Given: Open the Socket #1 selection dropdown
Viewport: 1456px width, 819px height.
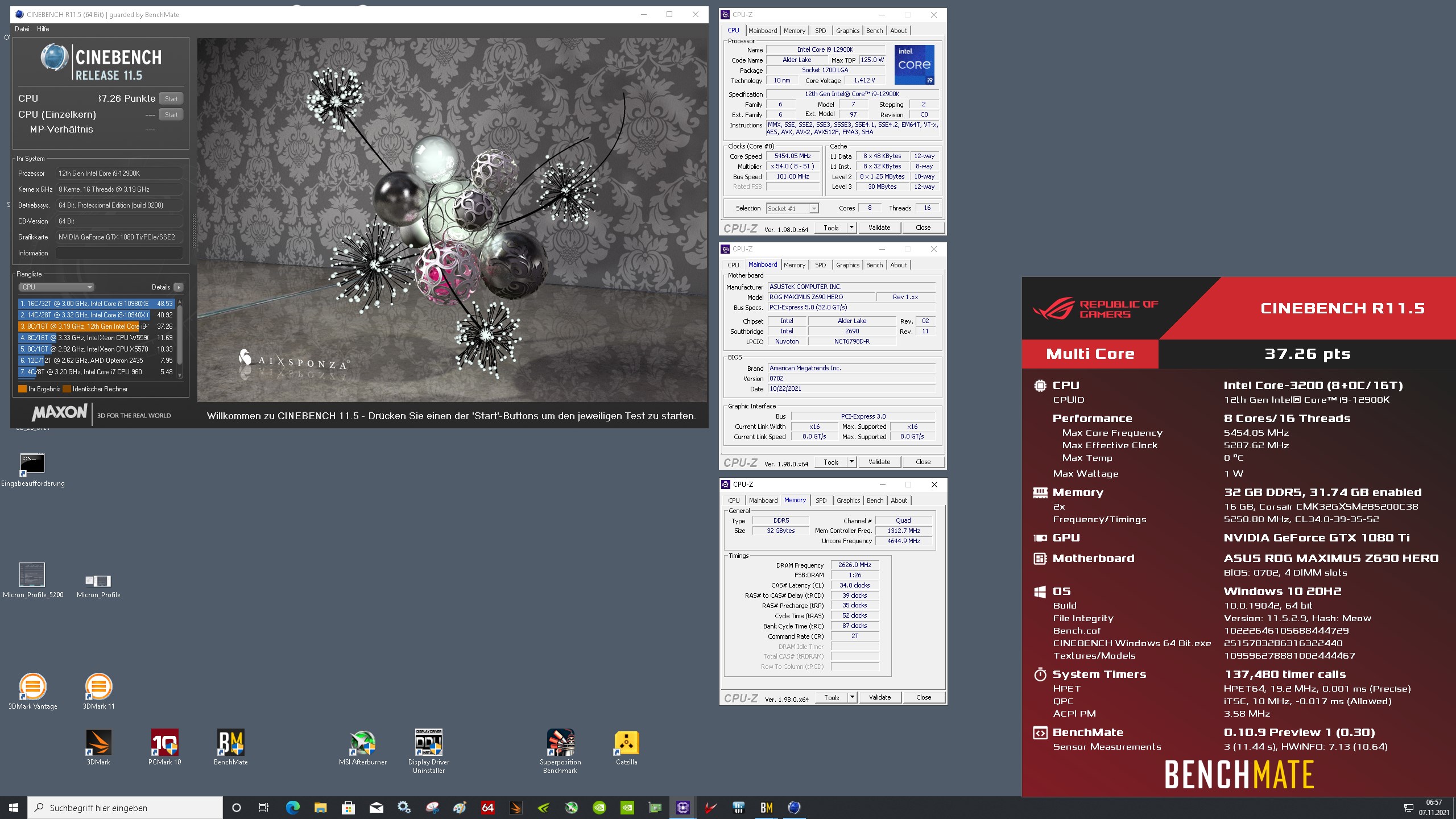Looking at the screenshot, I should pyautogui.click(x=792, y=209).
